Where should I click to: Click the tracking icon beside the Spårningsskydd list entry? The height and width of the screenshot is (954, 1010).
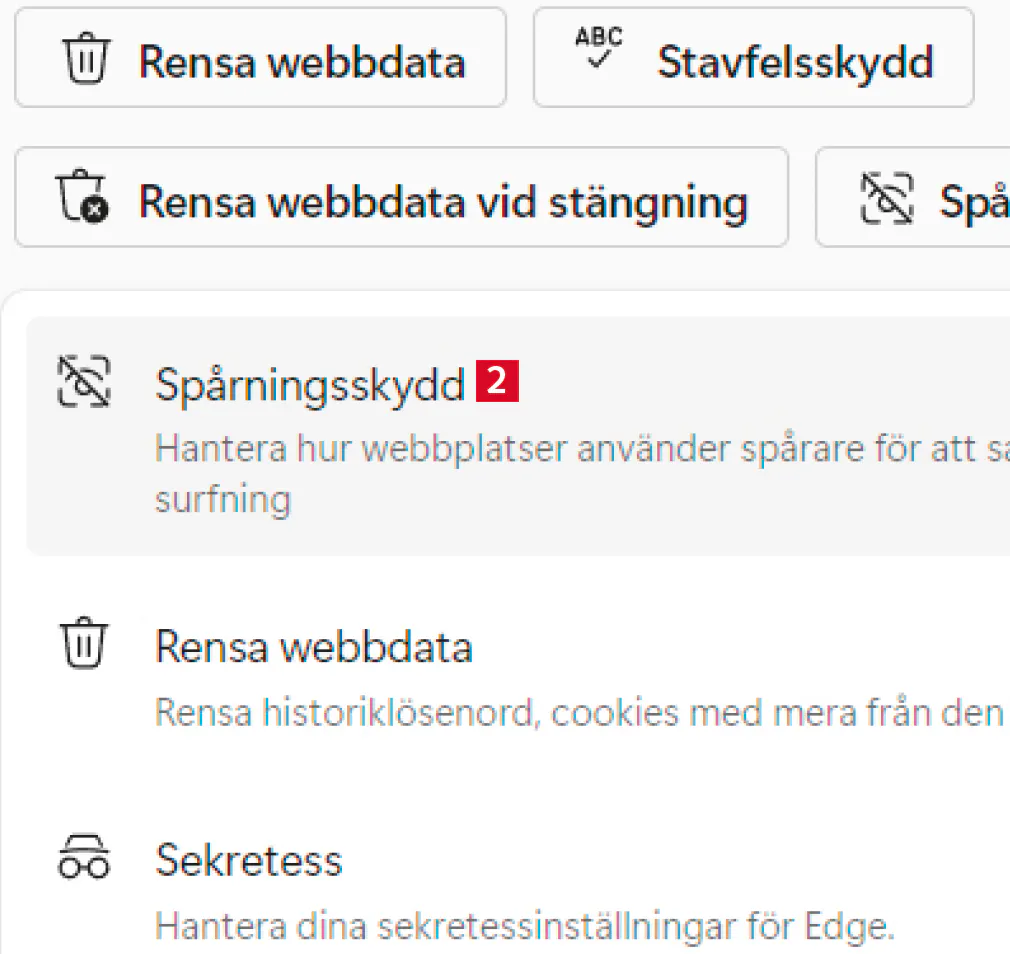pyautogui.click(x=86, y=383)
